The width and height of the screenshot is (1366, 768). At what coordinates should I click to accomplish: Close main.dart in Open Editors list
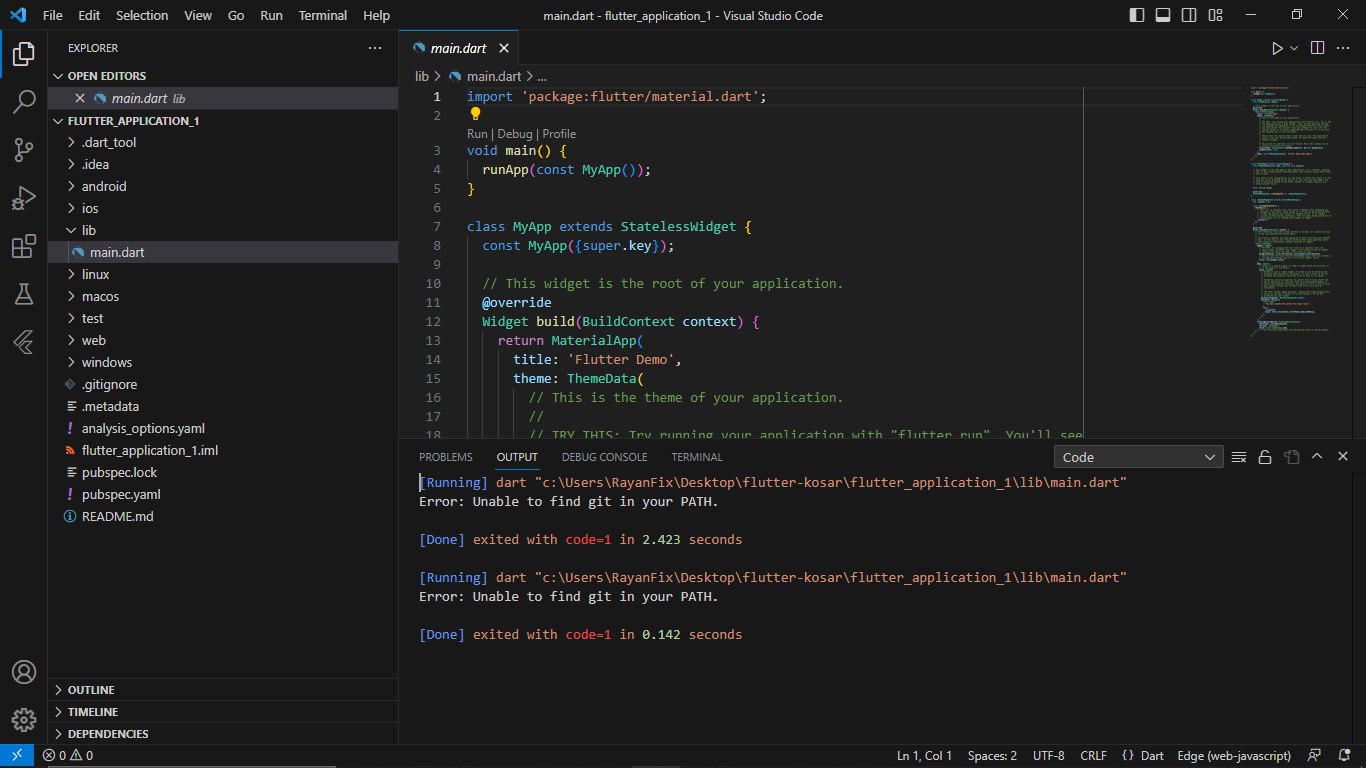(81, 98)
